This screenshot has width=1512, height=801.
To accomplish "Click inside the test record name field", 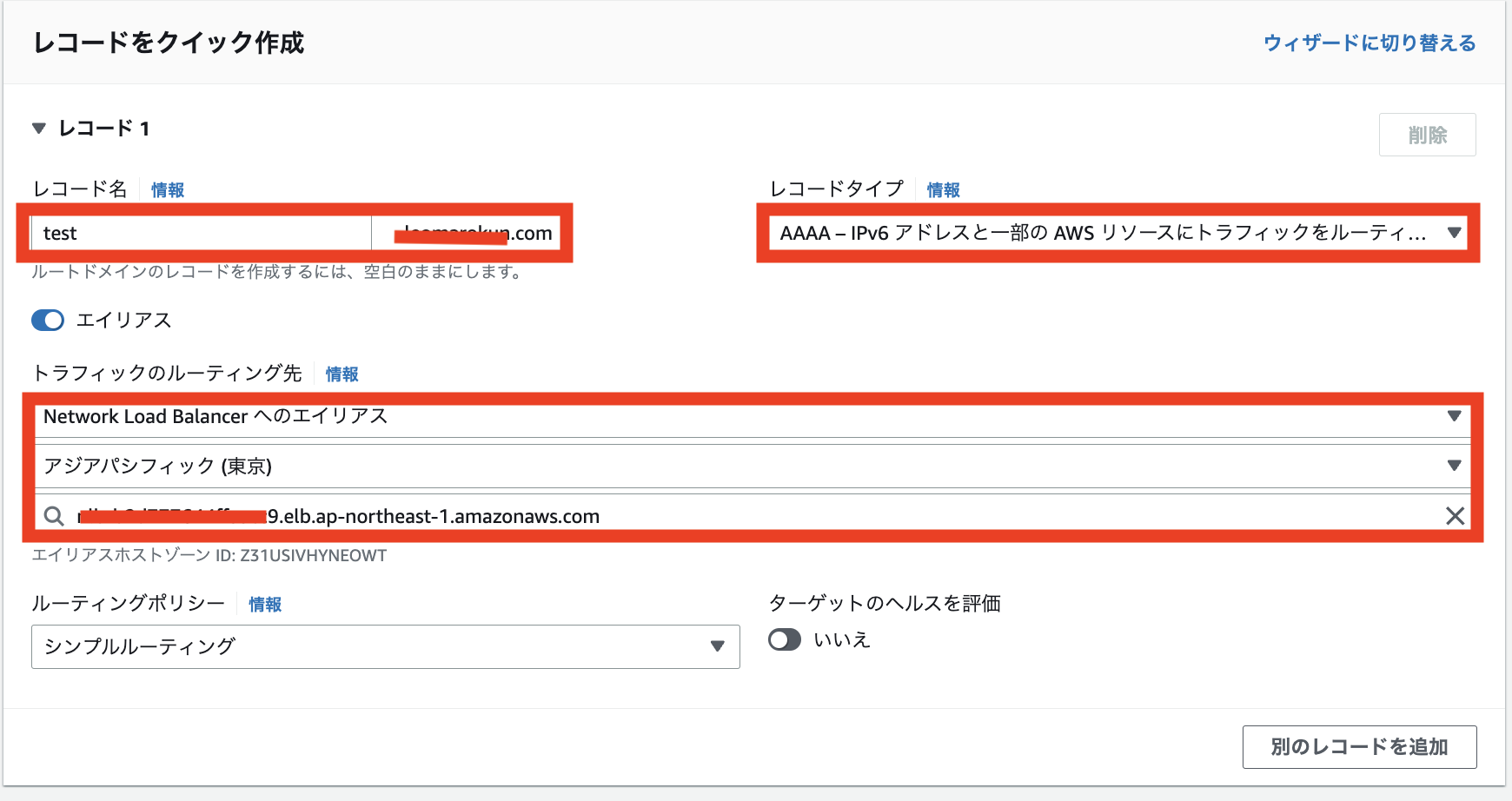I will 200,233.
